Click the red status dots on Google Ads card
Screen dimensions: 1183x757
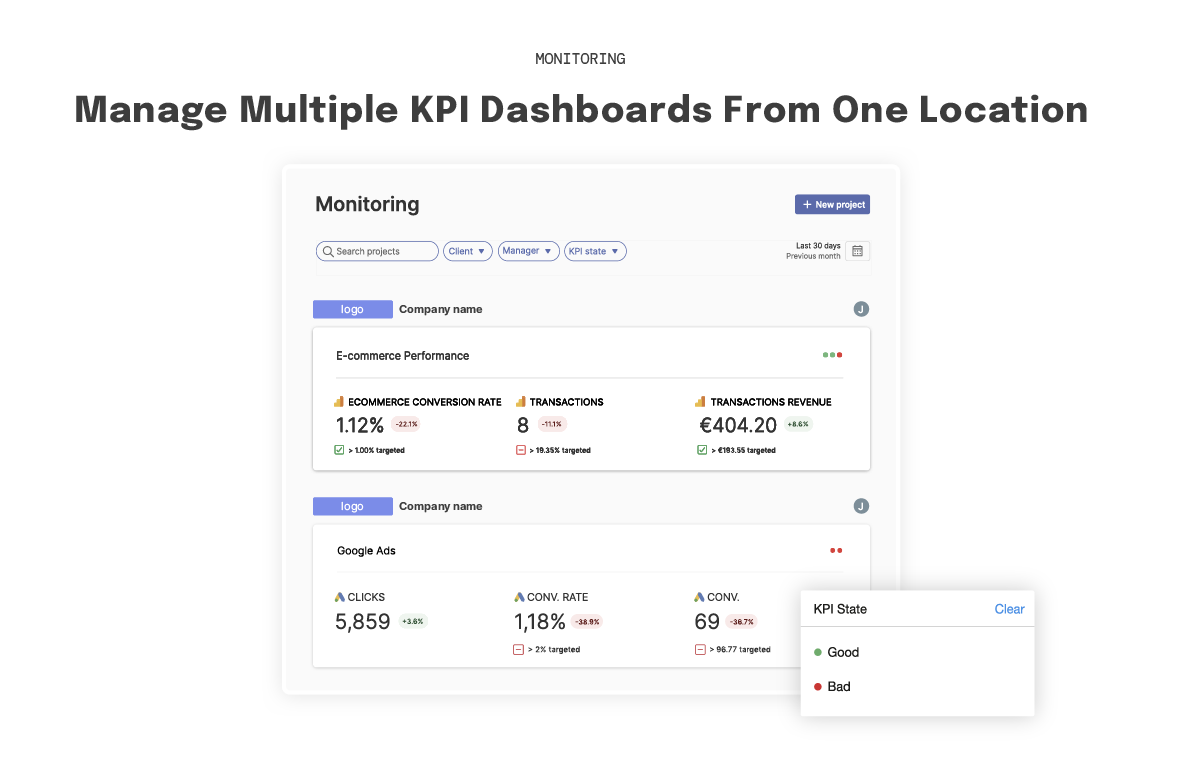(x=836, y=550)
